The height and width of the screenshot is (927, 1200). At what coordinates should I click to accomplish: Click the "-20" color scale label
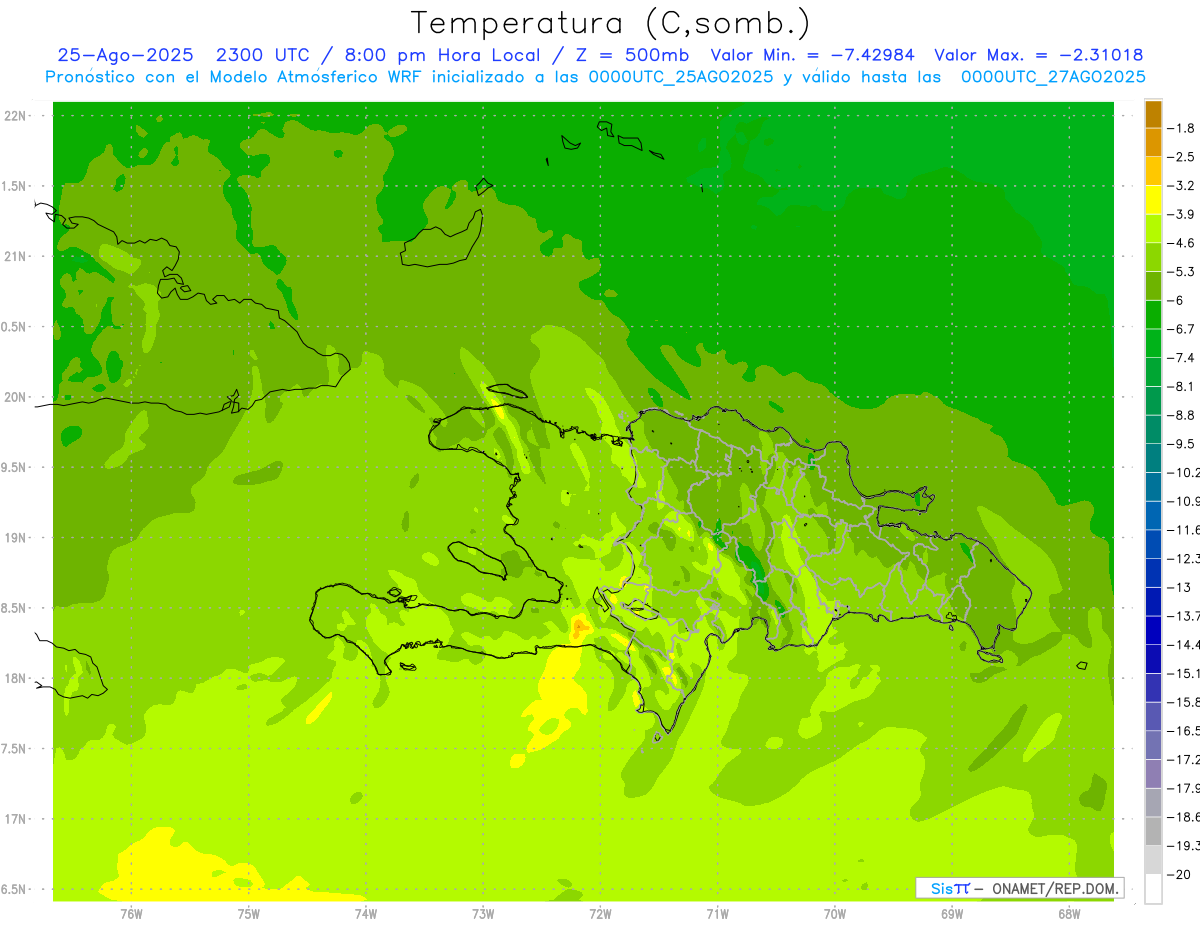[x=1179, y=874]
